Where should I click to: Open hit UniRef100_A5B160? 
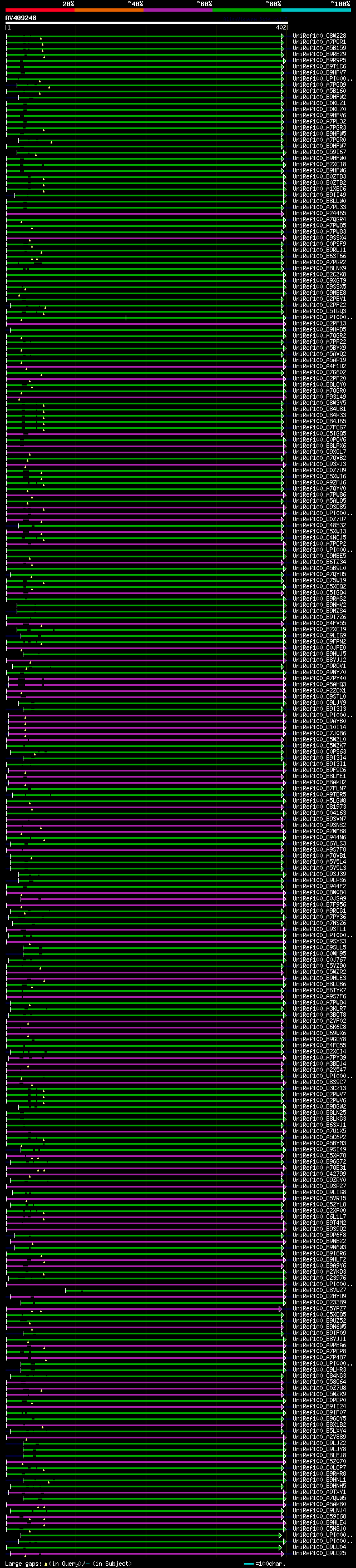[319, 91]
